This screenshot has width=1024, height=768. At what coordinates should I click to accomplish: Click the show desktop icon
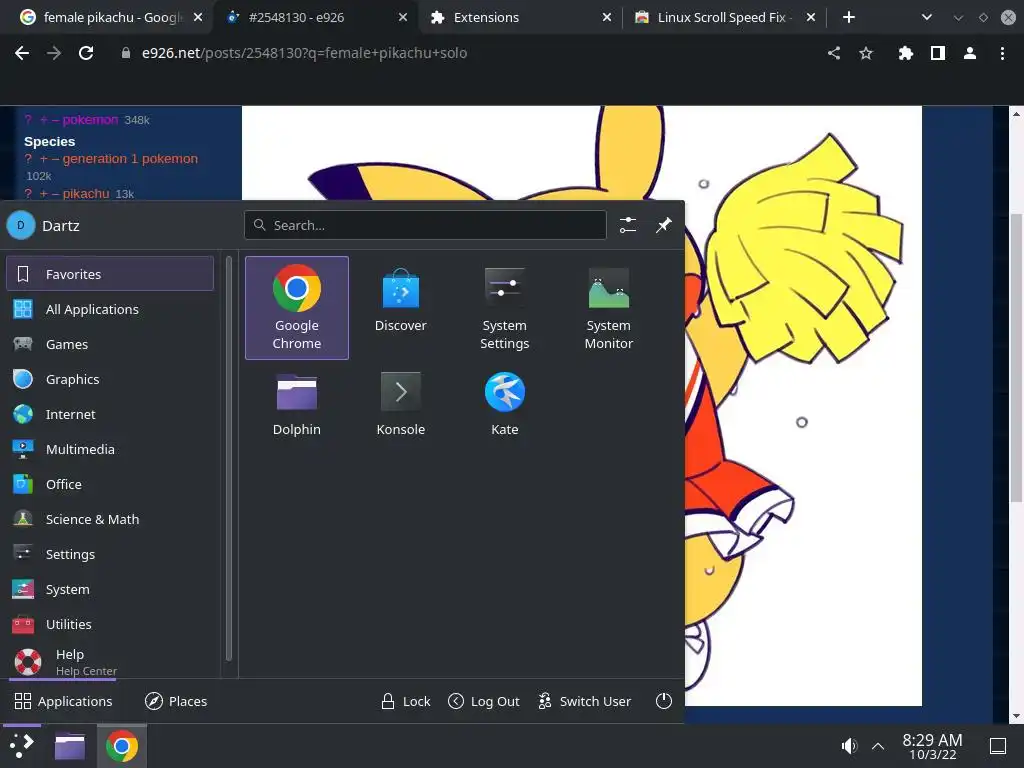998,746
